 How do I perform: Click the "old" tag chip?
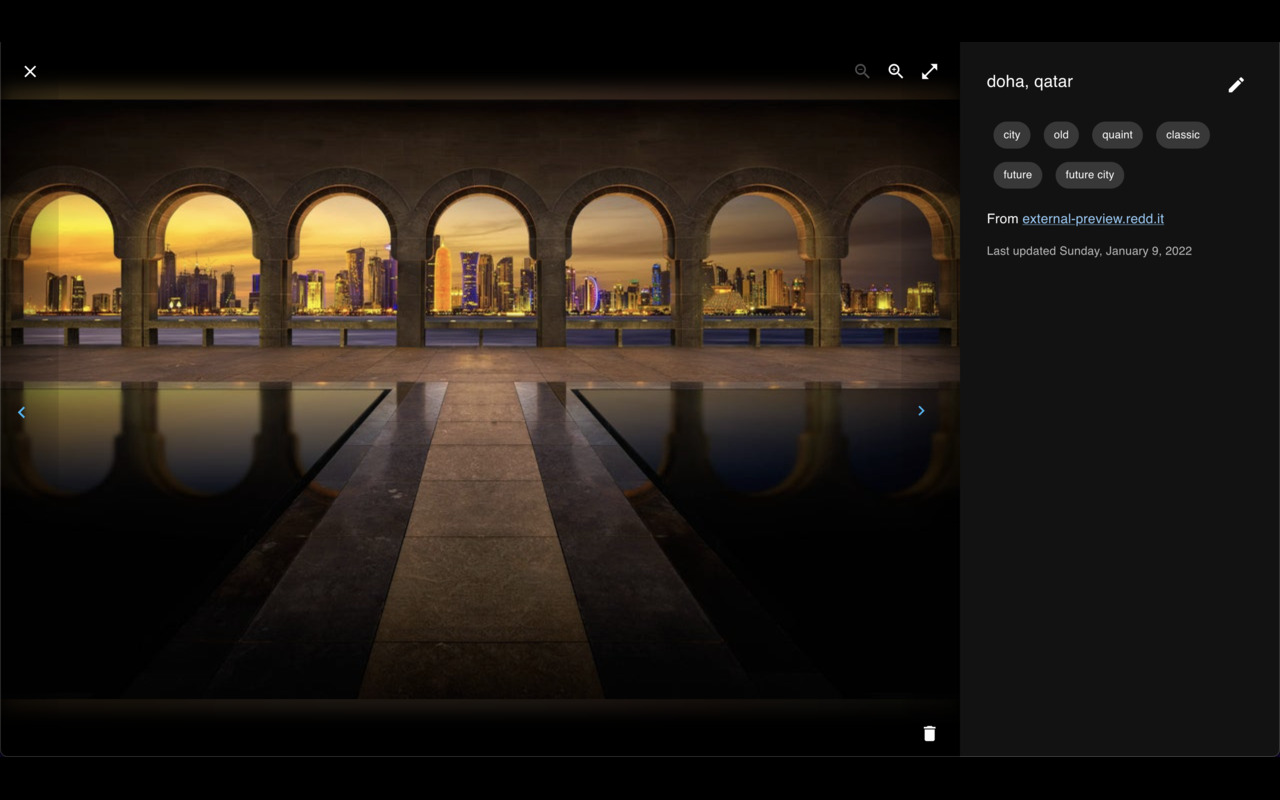1061,135
